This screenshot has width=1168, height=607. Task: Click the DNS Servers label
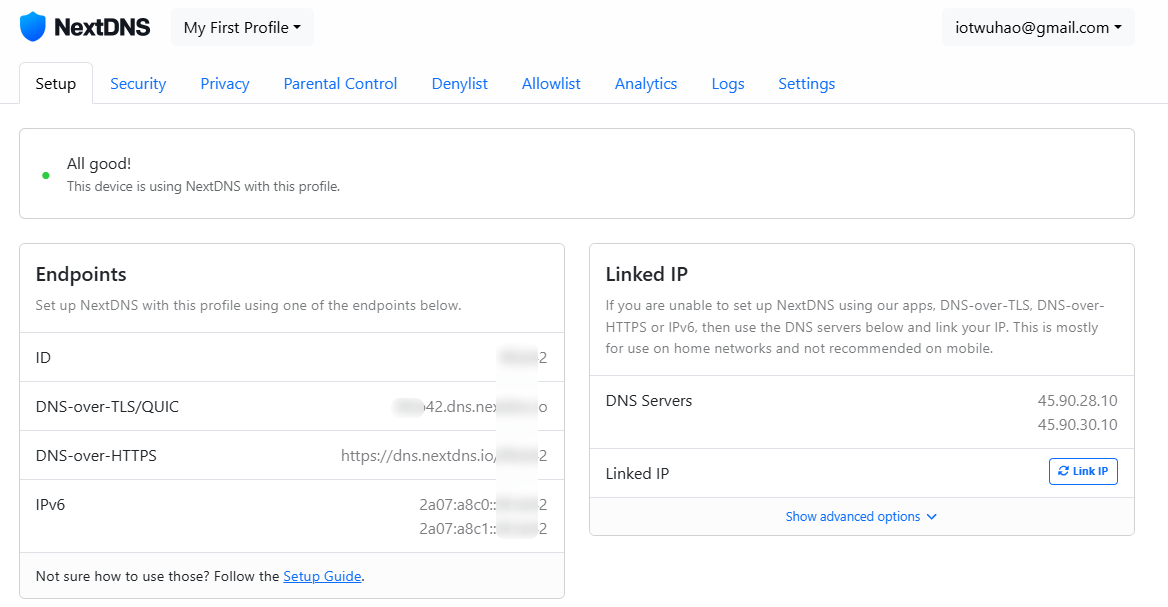point(649,401)
